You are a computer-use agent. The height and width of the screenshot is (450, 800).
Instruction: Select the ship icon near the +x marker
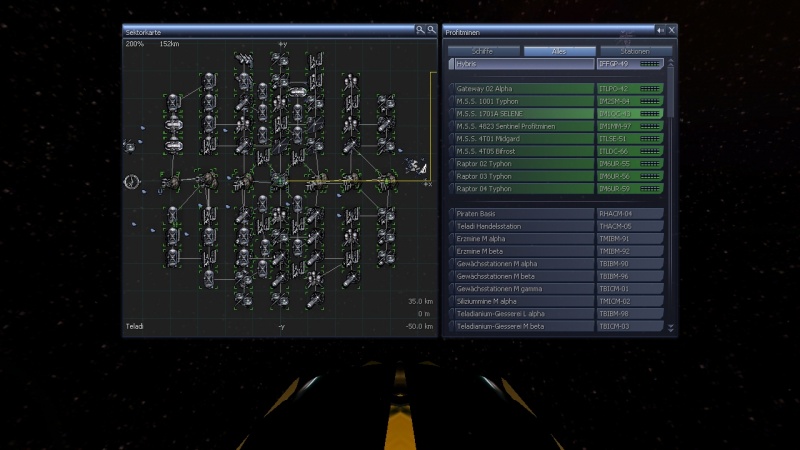click(412, 165)
